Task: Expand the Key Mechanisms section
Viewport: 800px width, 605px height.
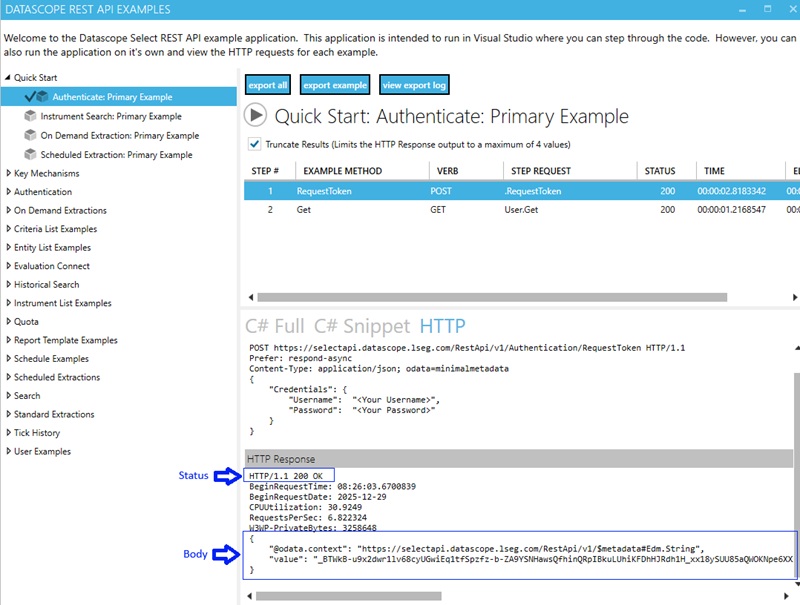Action: [x=8, y=173]
